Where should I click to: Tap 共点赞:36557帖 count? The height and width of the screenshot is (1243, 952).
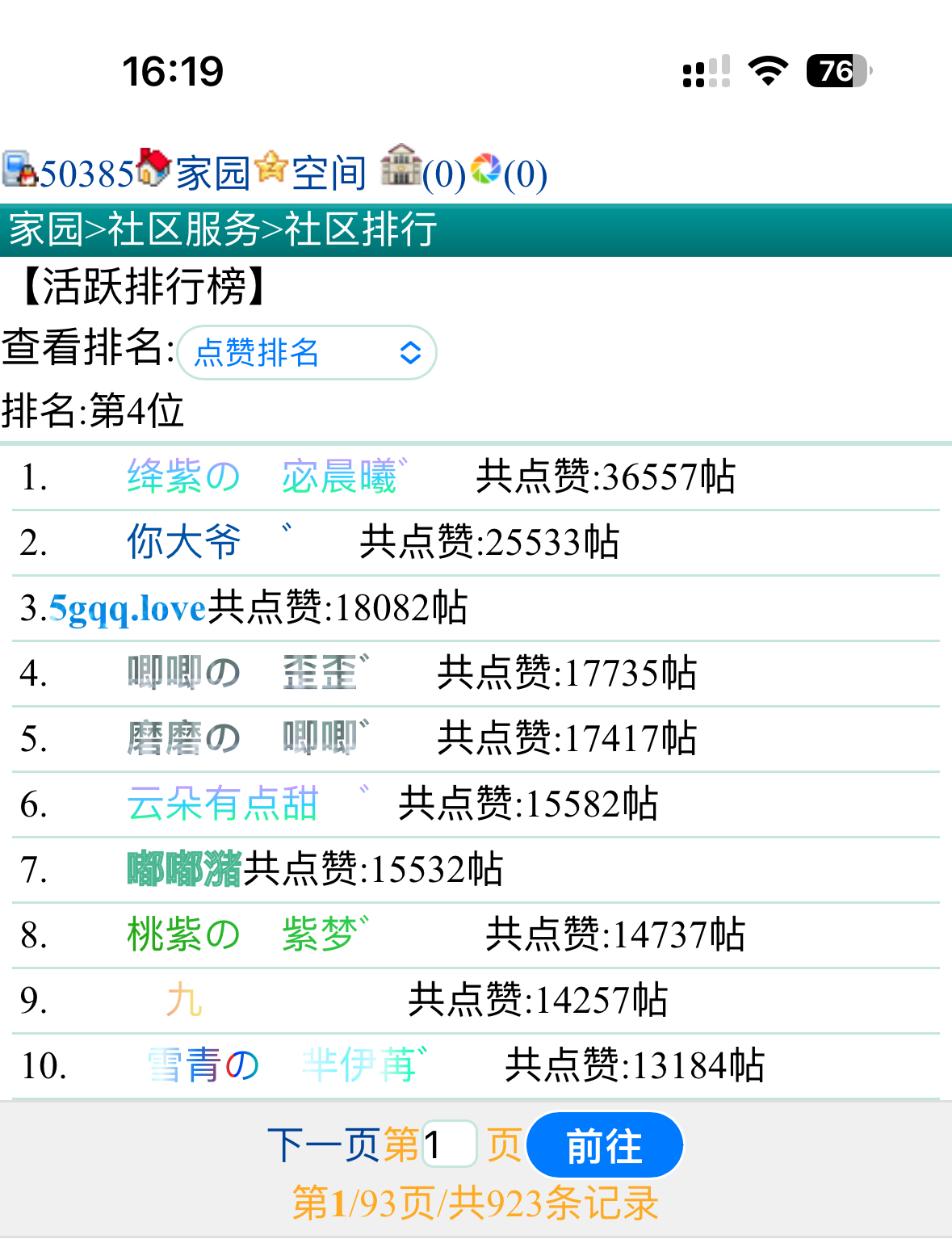pyautogui.click(x=606, y=477)
